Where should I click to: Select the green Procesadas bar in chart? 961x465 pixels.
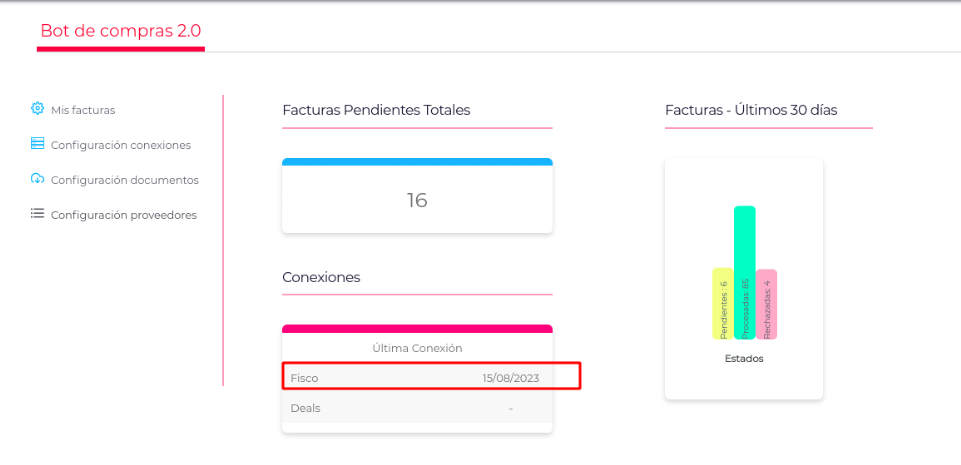(x=744, y=272)
